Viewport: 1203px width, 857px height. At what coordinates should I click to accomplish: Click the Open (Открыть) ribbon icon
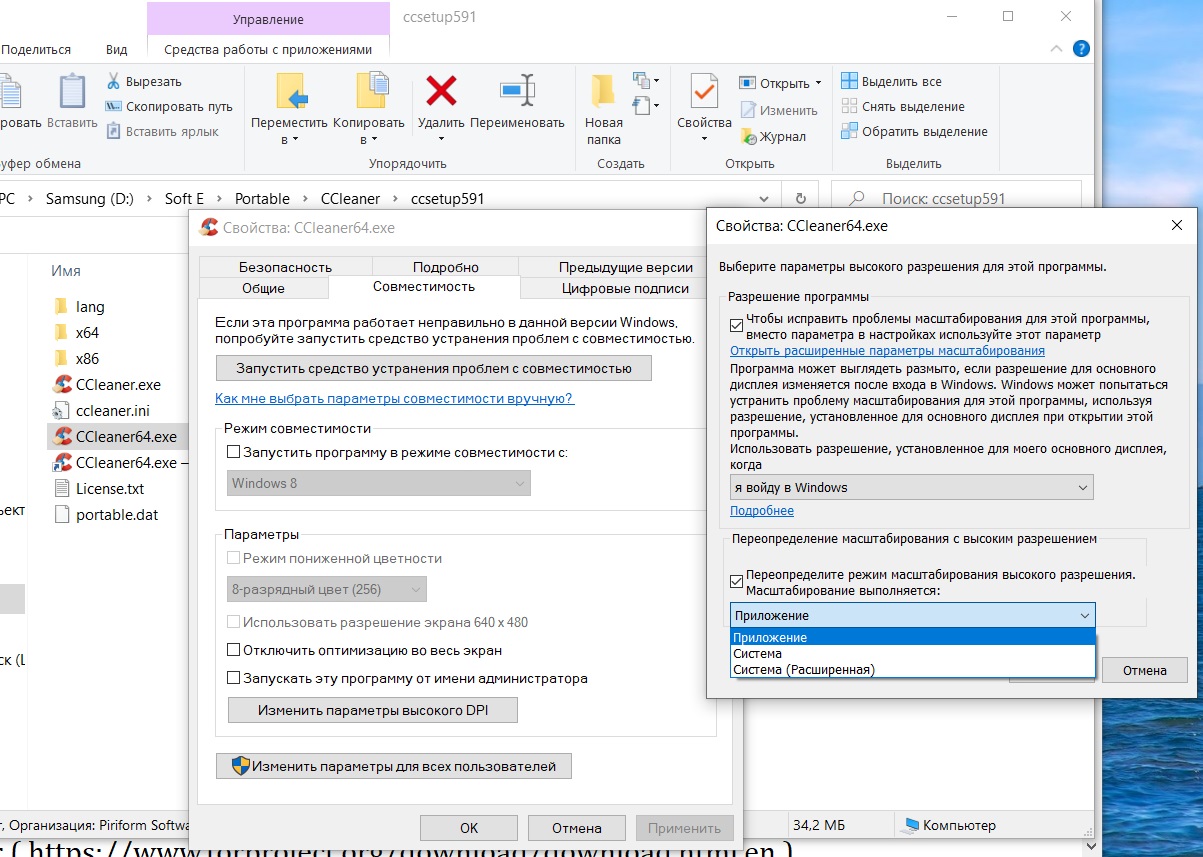[x=748, y=83]
